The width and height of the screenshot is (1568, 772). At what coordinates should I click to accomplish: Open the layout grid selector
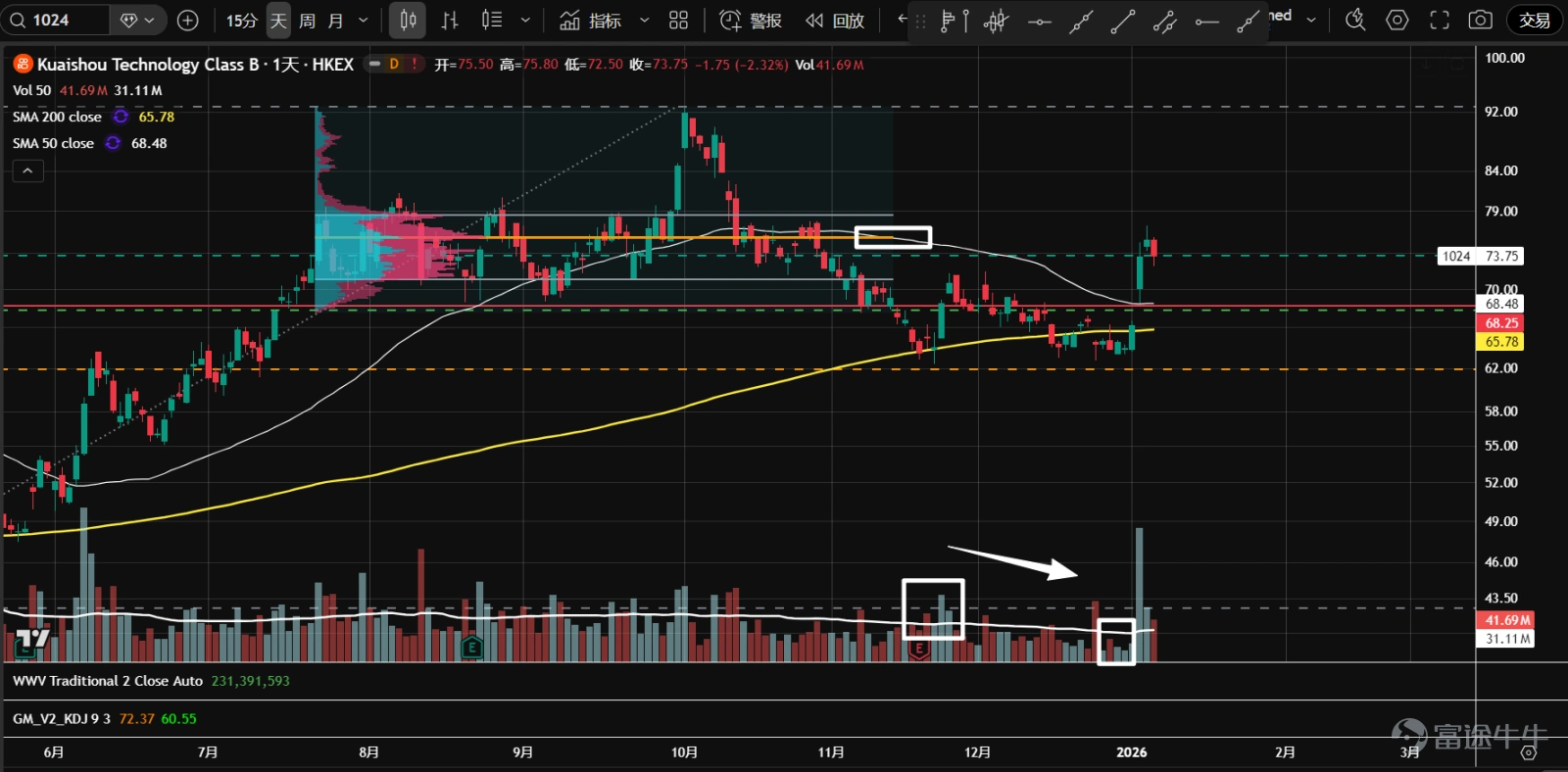(x=678, y=20)
